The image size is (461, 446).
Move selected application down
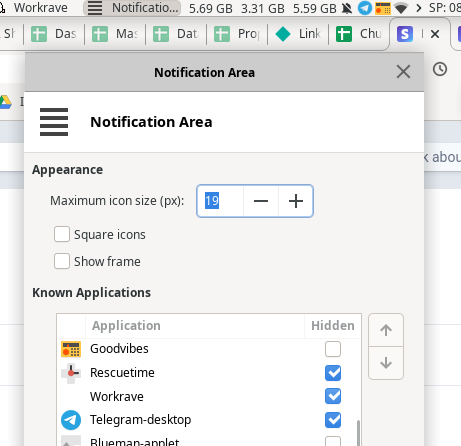pos(386,363)
